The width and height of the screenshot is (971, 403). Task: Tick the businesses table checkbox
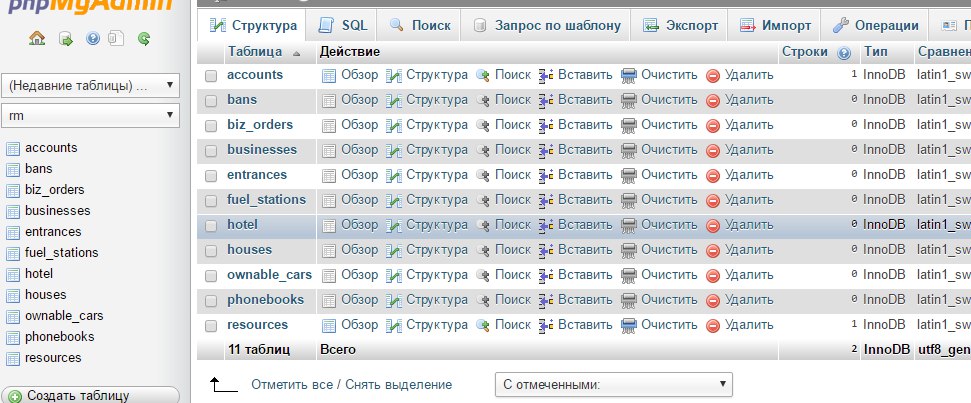click(x=211, y=150)
